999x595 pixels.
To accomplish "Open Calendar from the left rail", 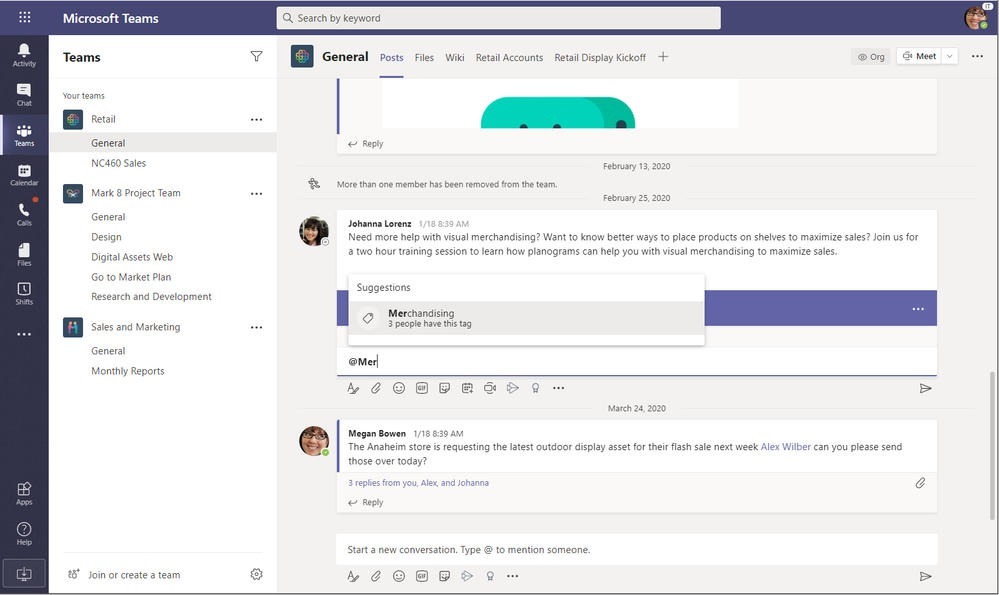I will [24, 175].
